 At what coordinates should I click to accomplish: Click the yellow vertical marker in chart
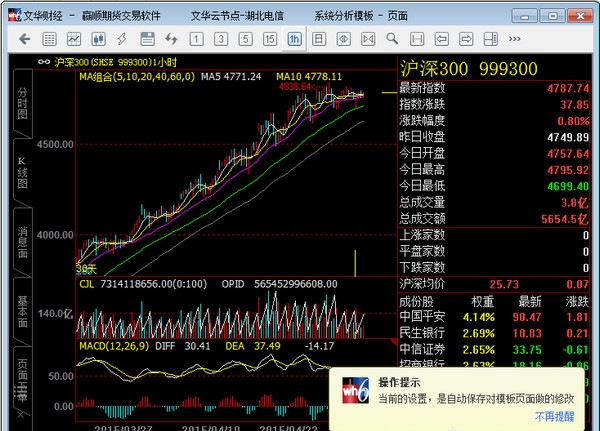pyautogui.click(x=355, y=263)
